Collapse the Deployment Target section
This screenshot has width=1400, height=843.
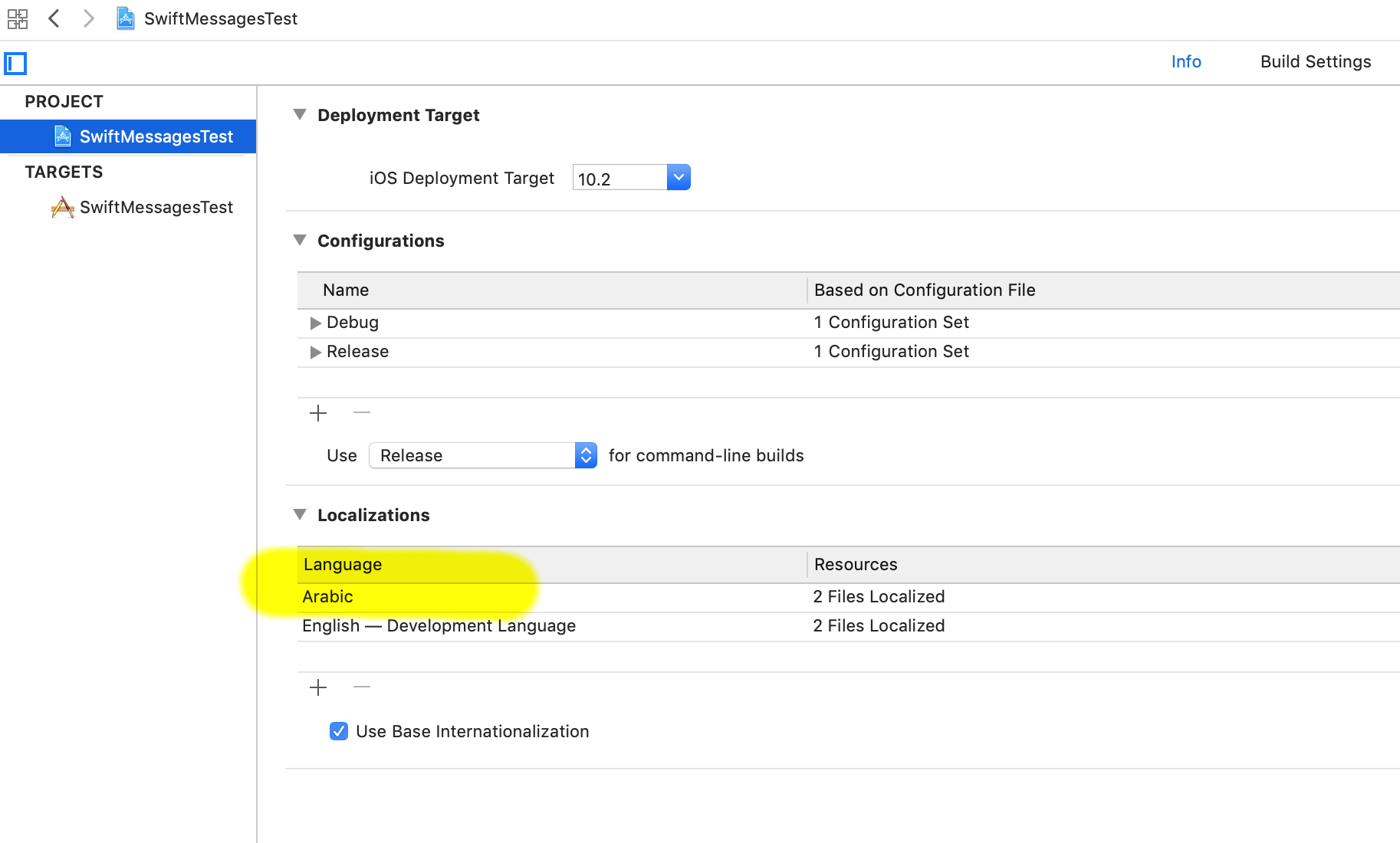300,114
